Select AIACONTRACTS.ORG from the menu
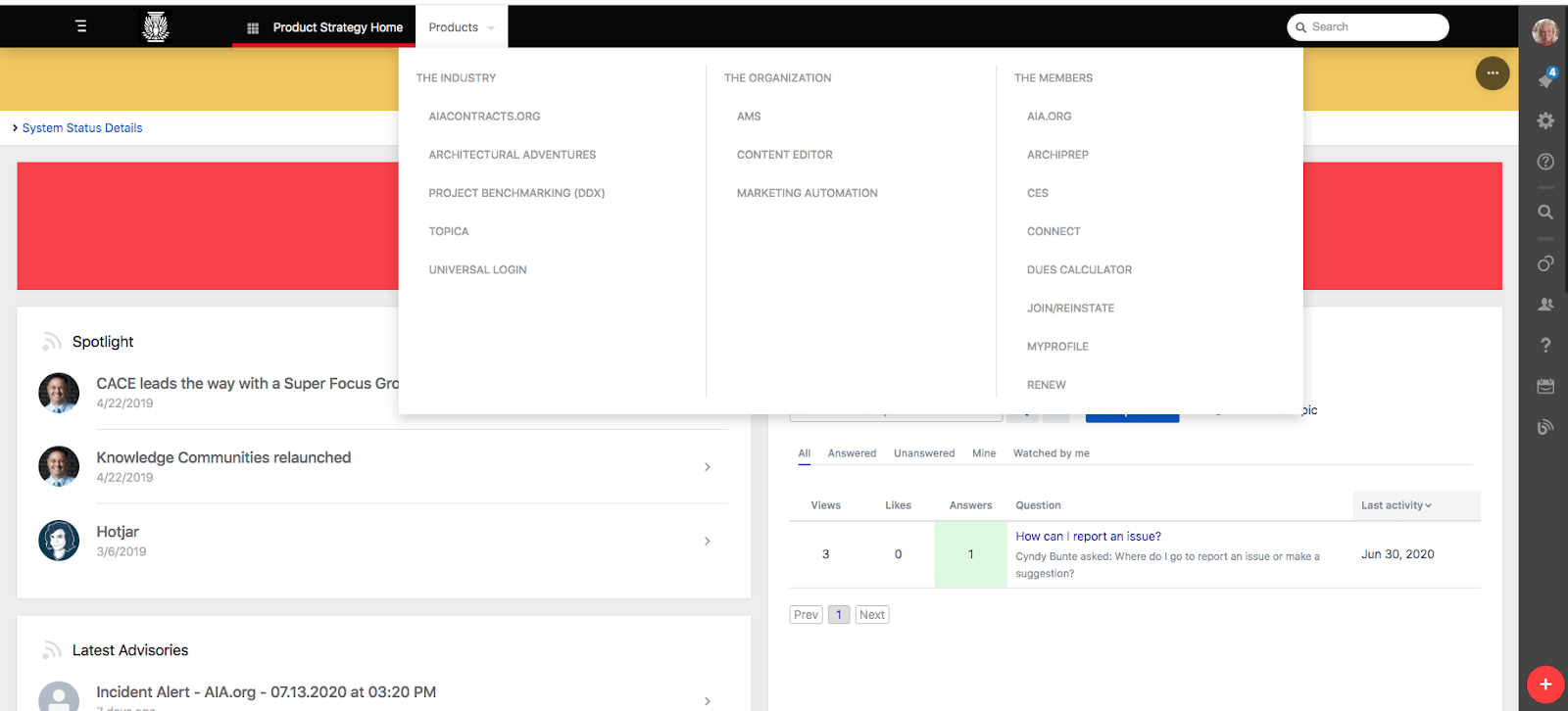 click(484, 117)
